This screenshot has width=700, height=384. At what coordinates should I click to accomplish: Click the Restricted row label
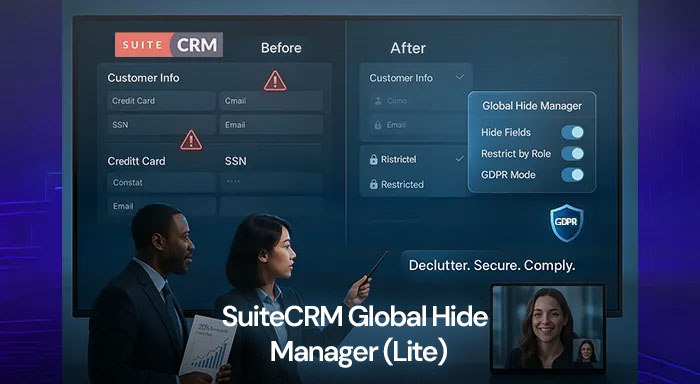click(x=402, y=184)
